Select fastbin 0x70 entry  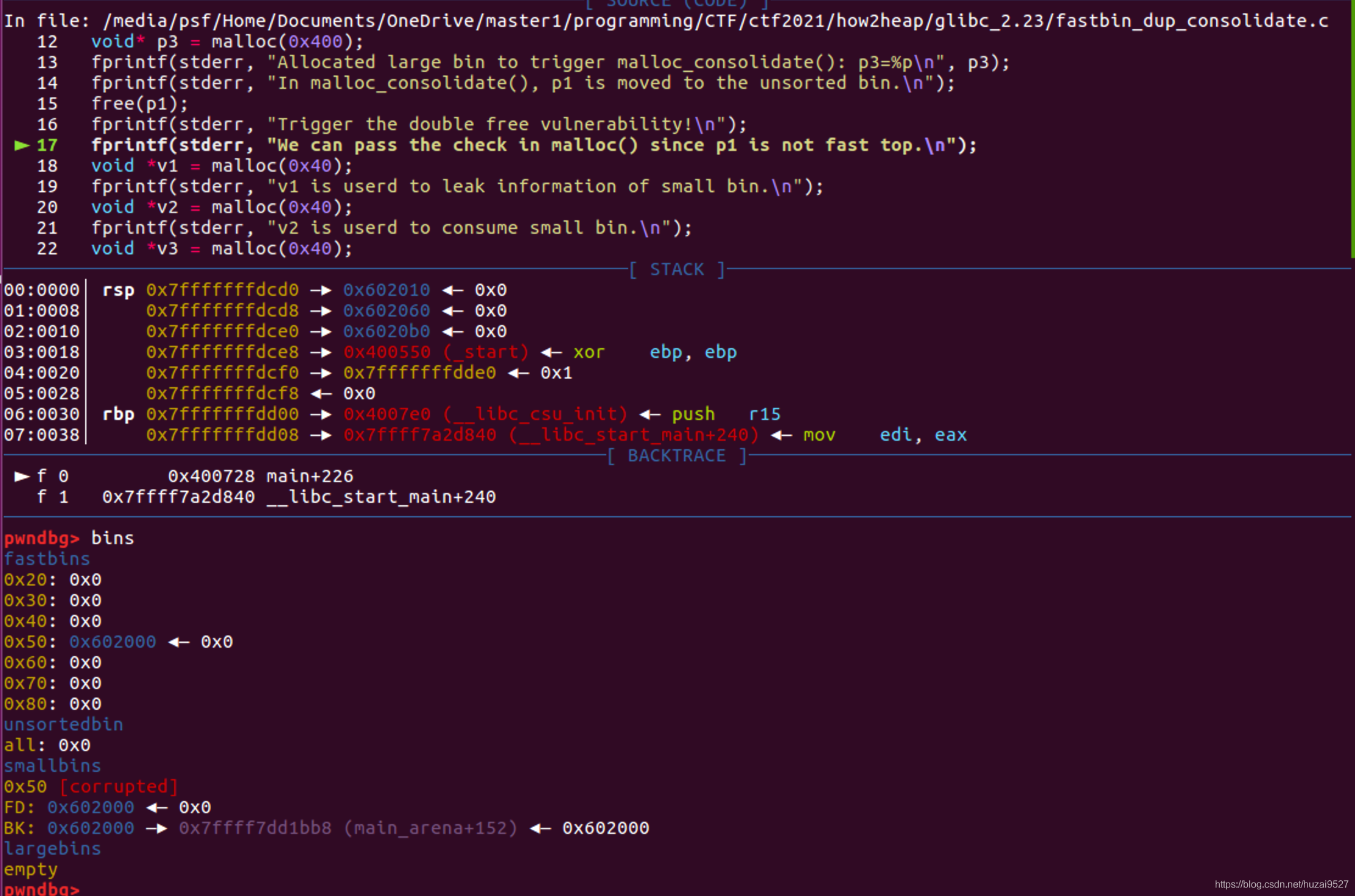pyautogui.click(x=52, y=684)
